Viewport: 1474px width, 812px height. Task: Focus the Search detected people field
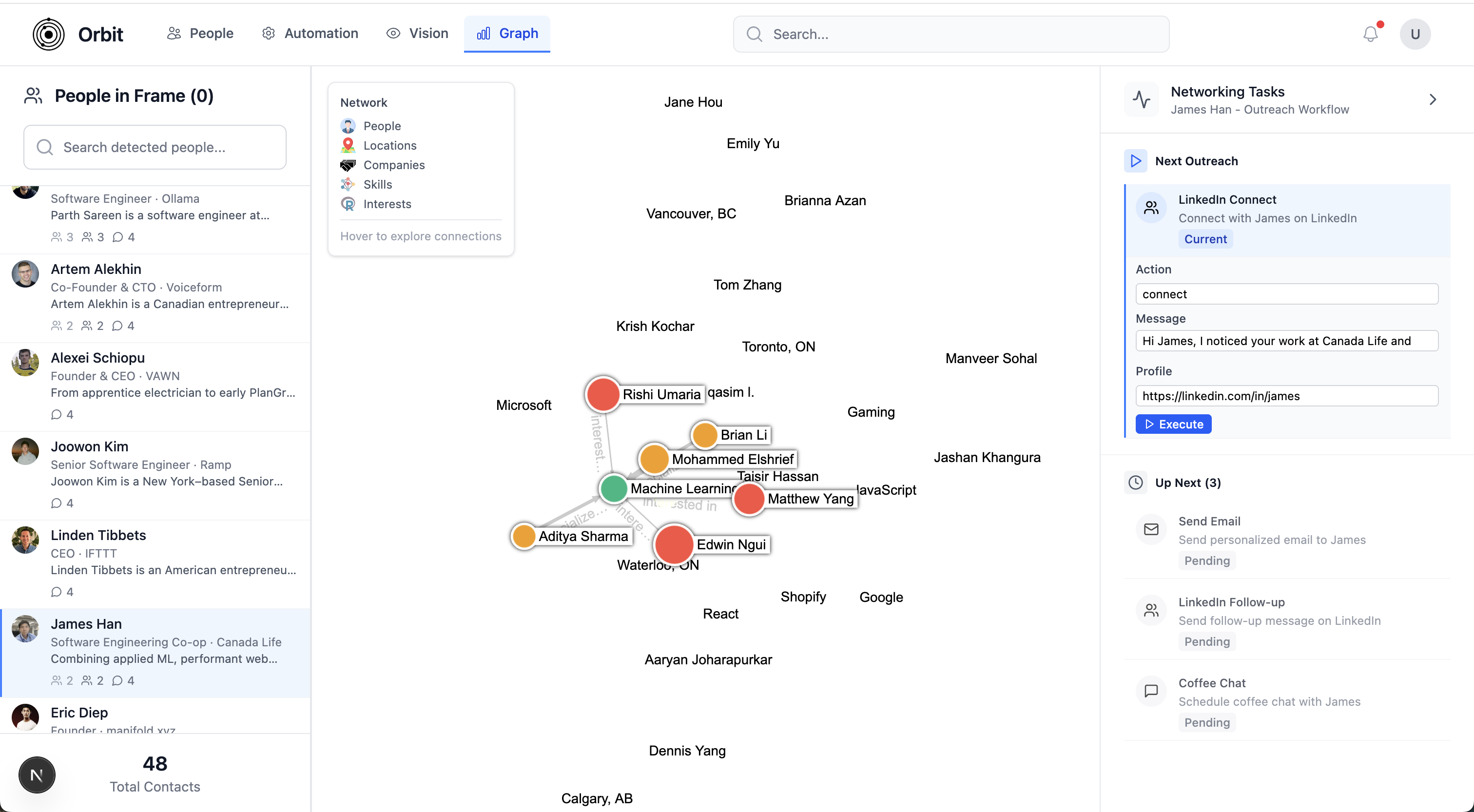tap(155, 147)
